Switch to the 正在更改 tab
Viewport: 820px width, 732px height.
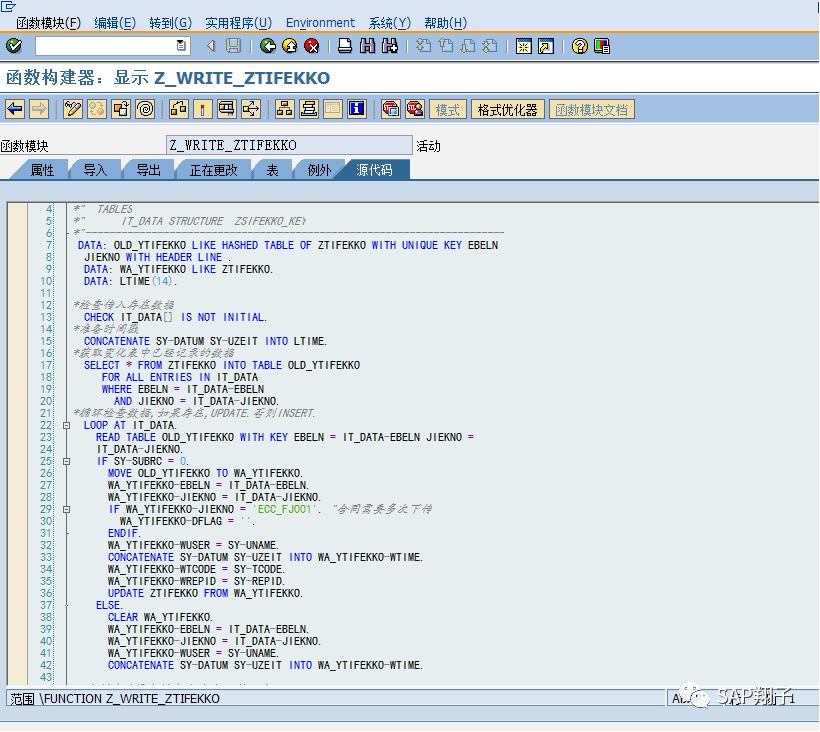(x=213, y=170)
